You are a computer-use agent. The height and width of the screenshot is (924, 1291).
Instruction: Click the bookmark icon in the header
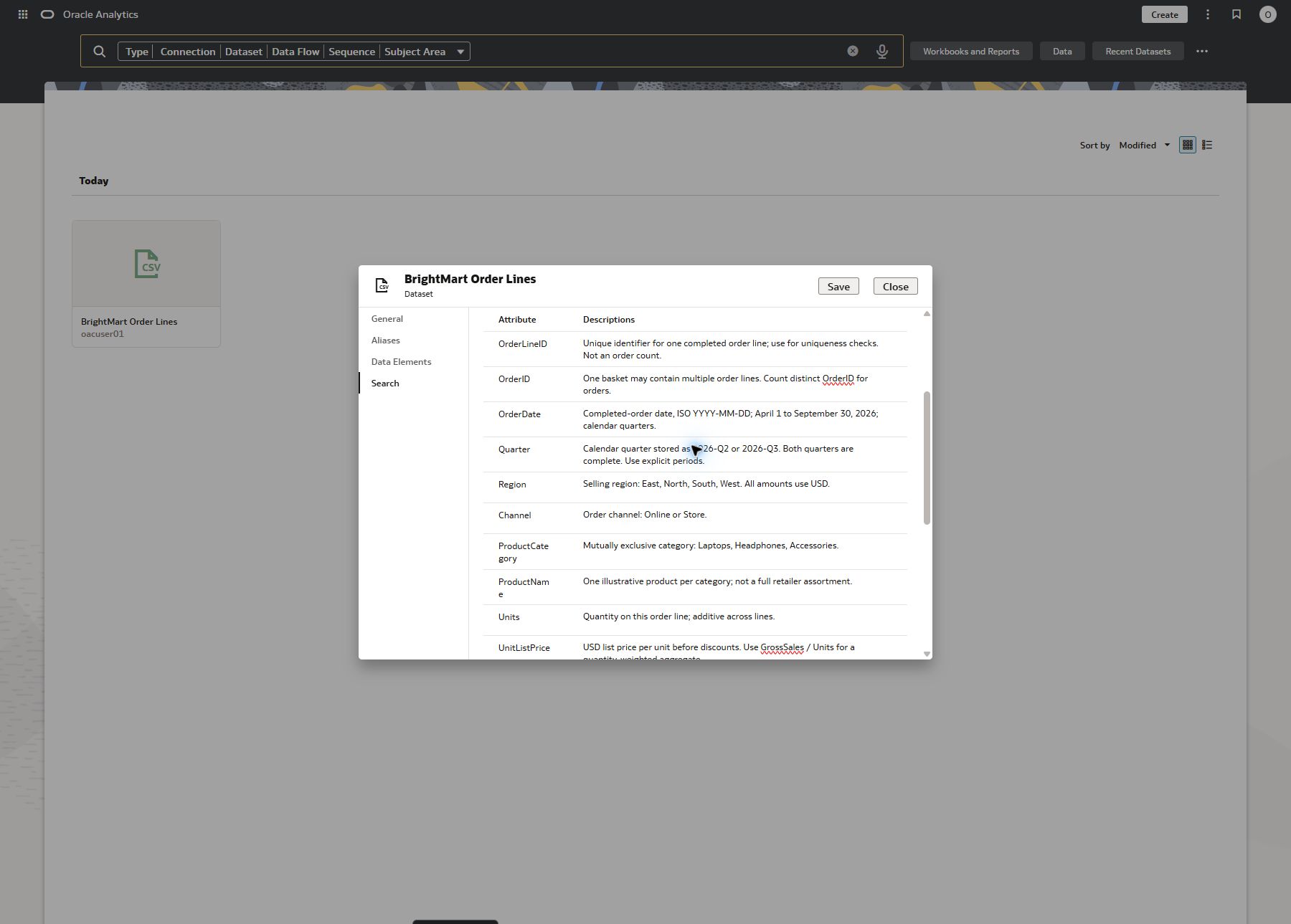[1236, 14]
